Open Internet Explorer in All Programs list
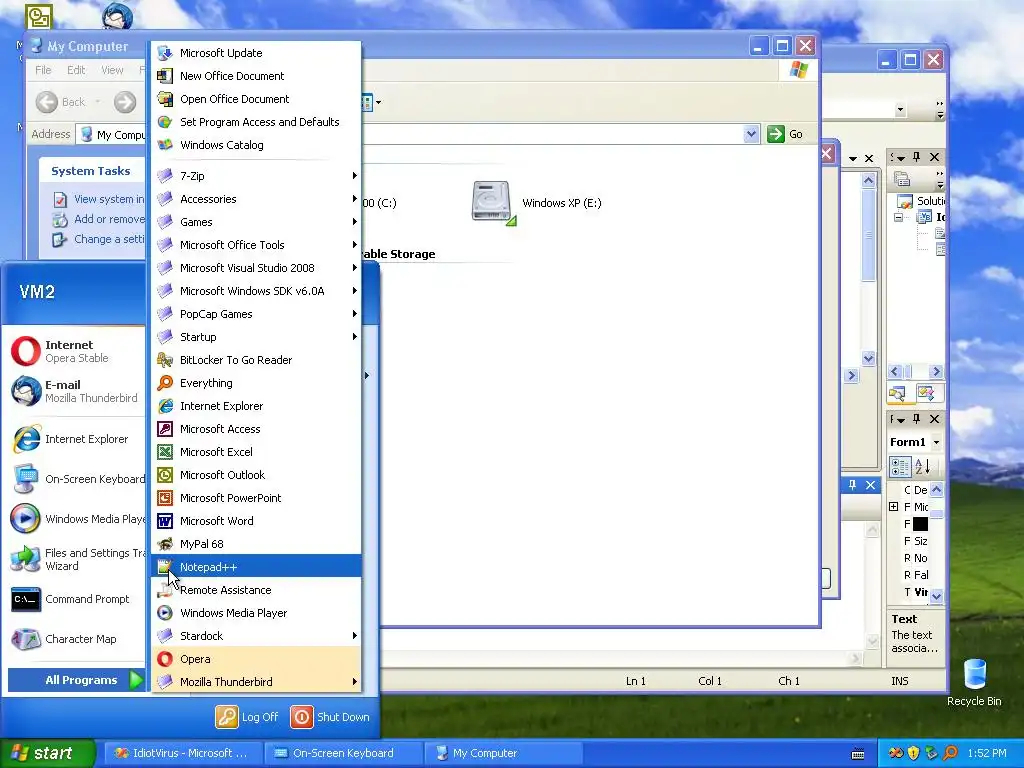The height and width of the screenshot is (768, 1024). click(x=256, y=406)
